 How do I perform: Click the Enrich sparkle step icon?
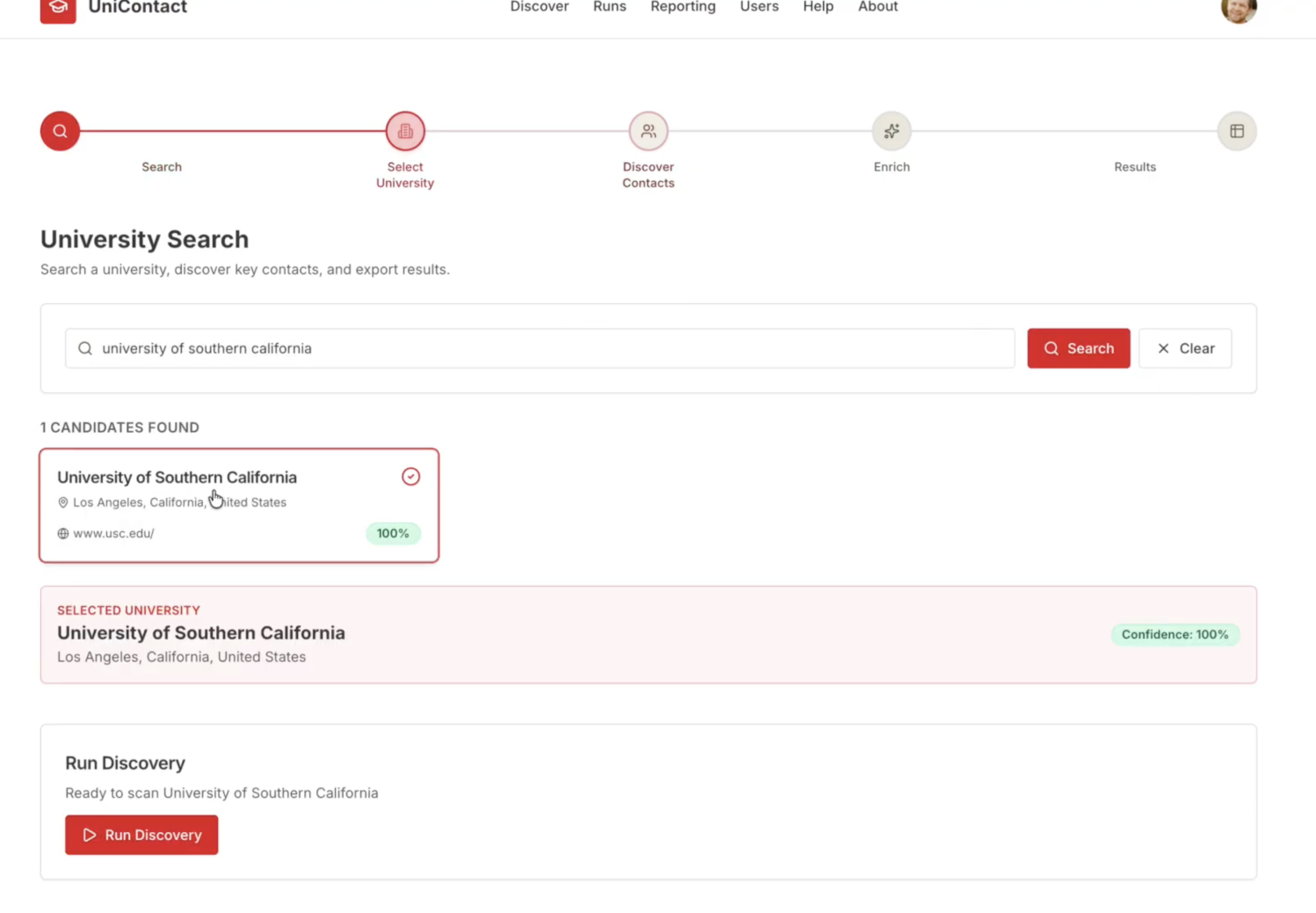(x=891, y=131)
